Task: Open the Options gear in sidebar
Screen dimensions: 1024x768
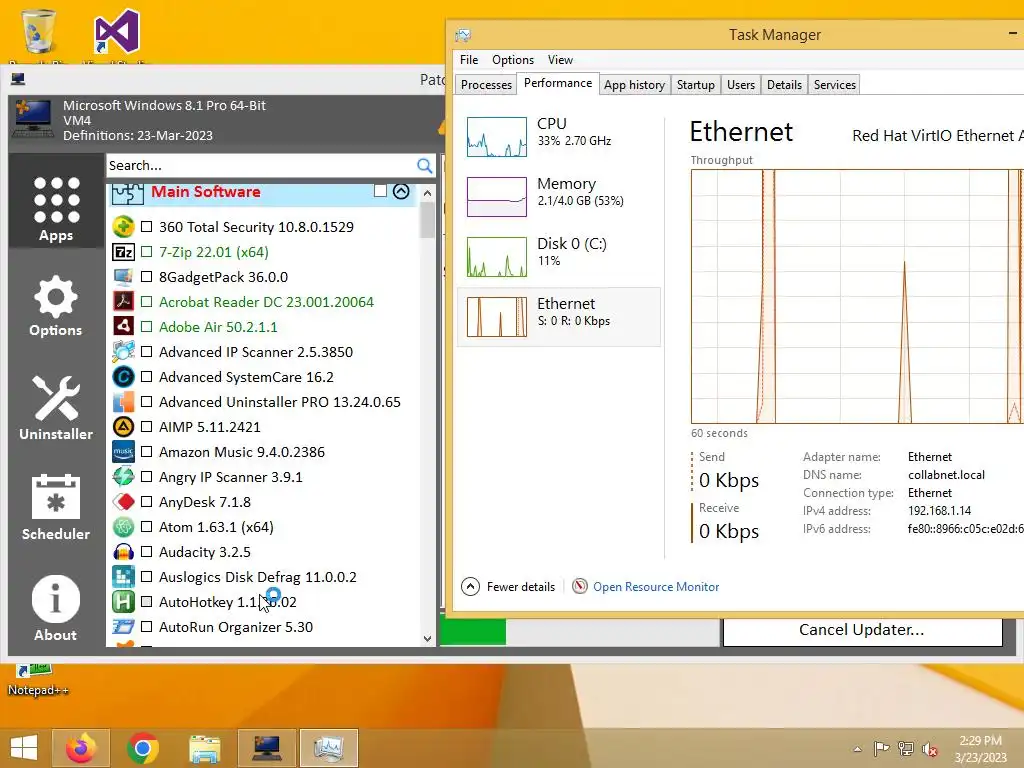Action: click(56, 306)
